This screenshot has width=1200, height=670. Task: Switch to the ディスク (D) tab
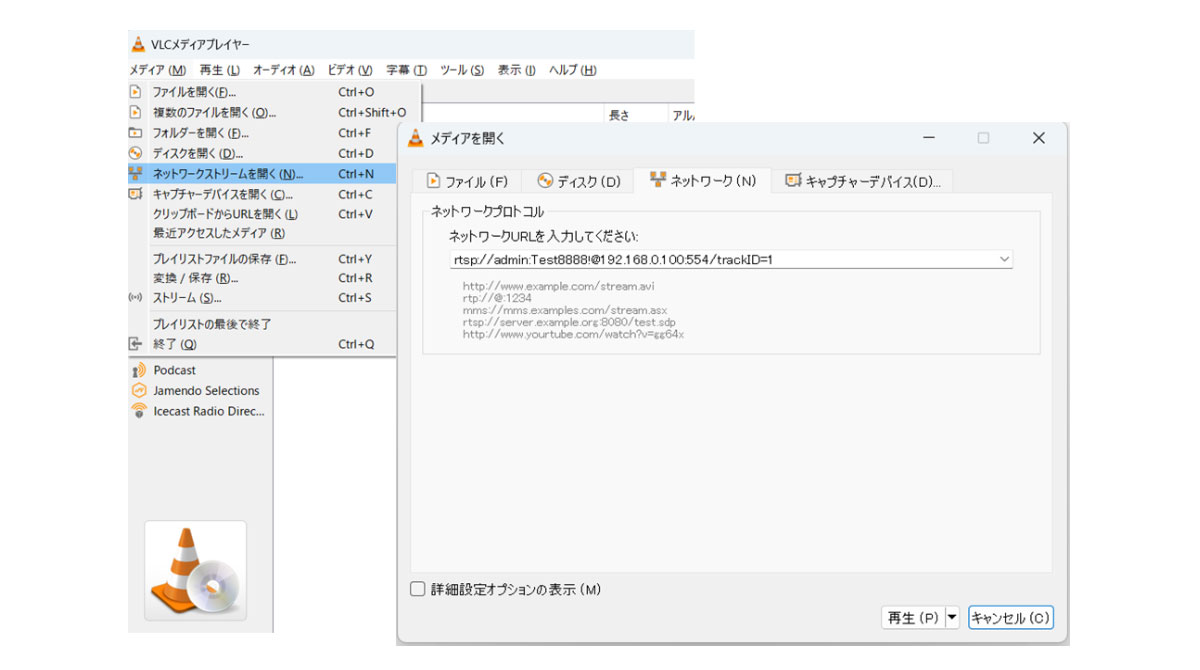click(579, 181)
